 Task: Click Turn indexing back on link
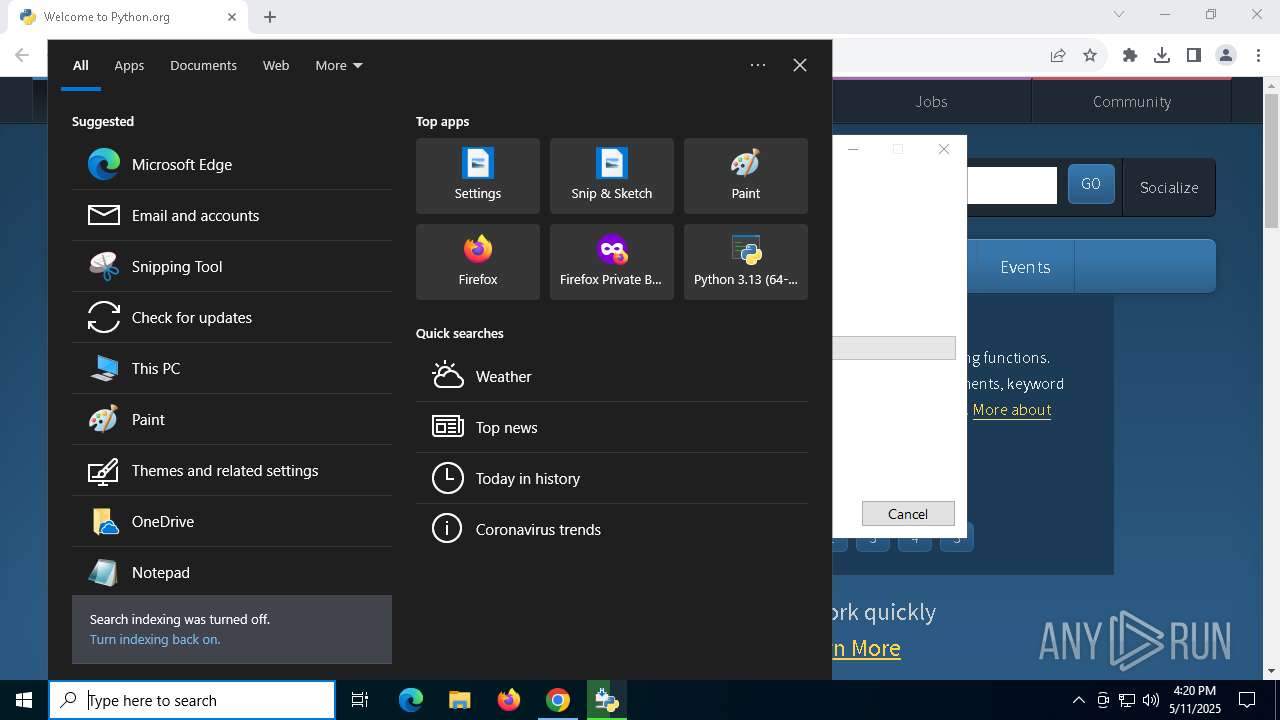(x=155, y=639)
